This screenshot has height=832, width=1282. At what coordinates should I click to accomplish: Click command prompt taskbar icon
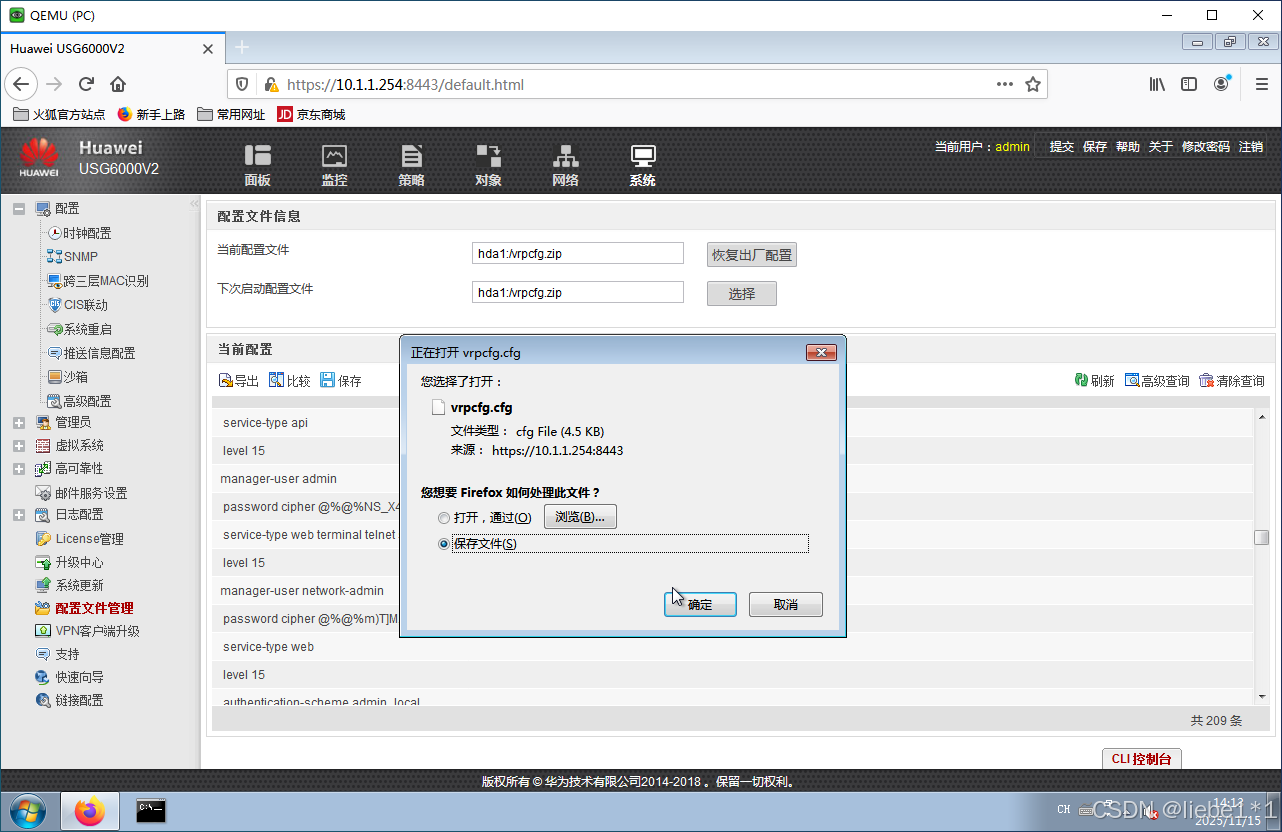[x=151, y=811]
